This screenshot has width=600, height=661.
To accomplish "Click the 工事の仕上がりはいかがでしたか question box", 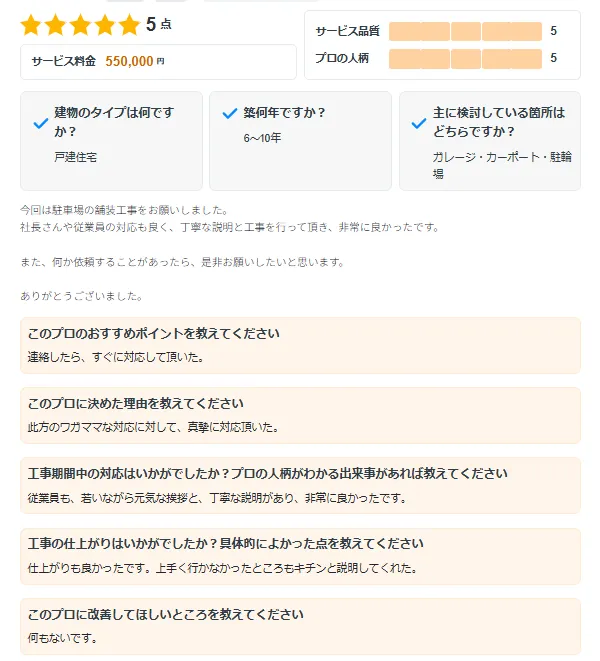I will 300,556.
